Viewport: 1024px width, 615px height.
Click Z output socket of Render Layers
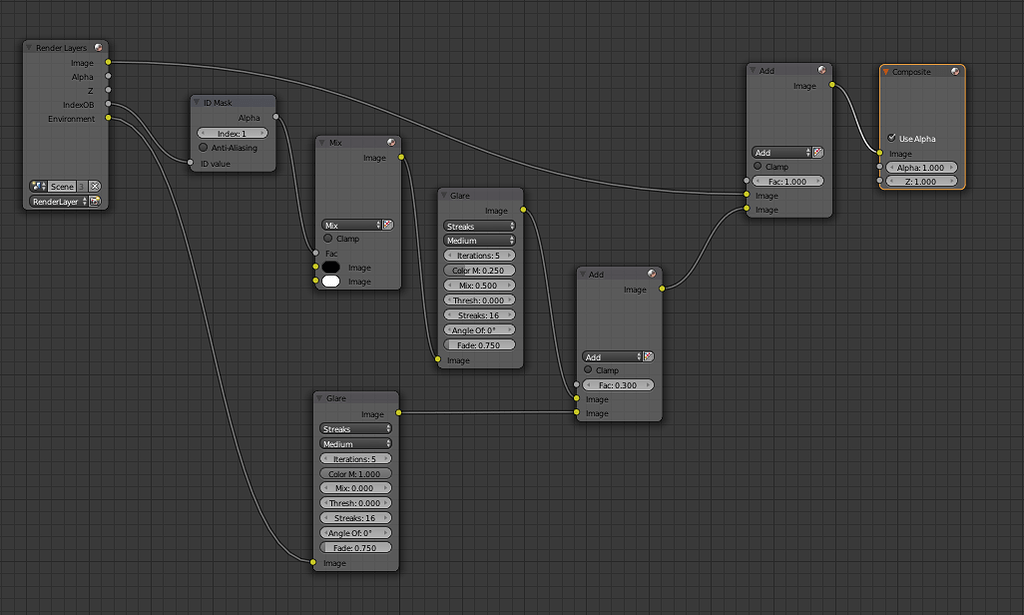click(108, 90)
